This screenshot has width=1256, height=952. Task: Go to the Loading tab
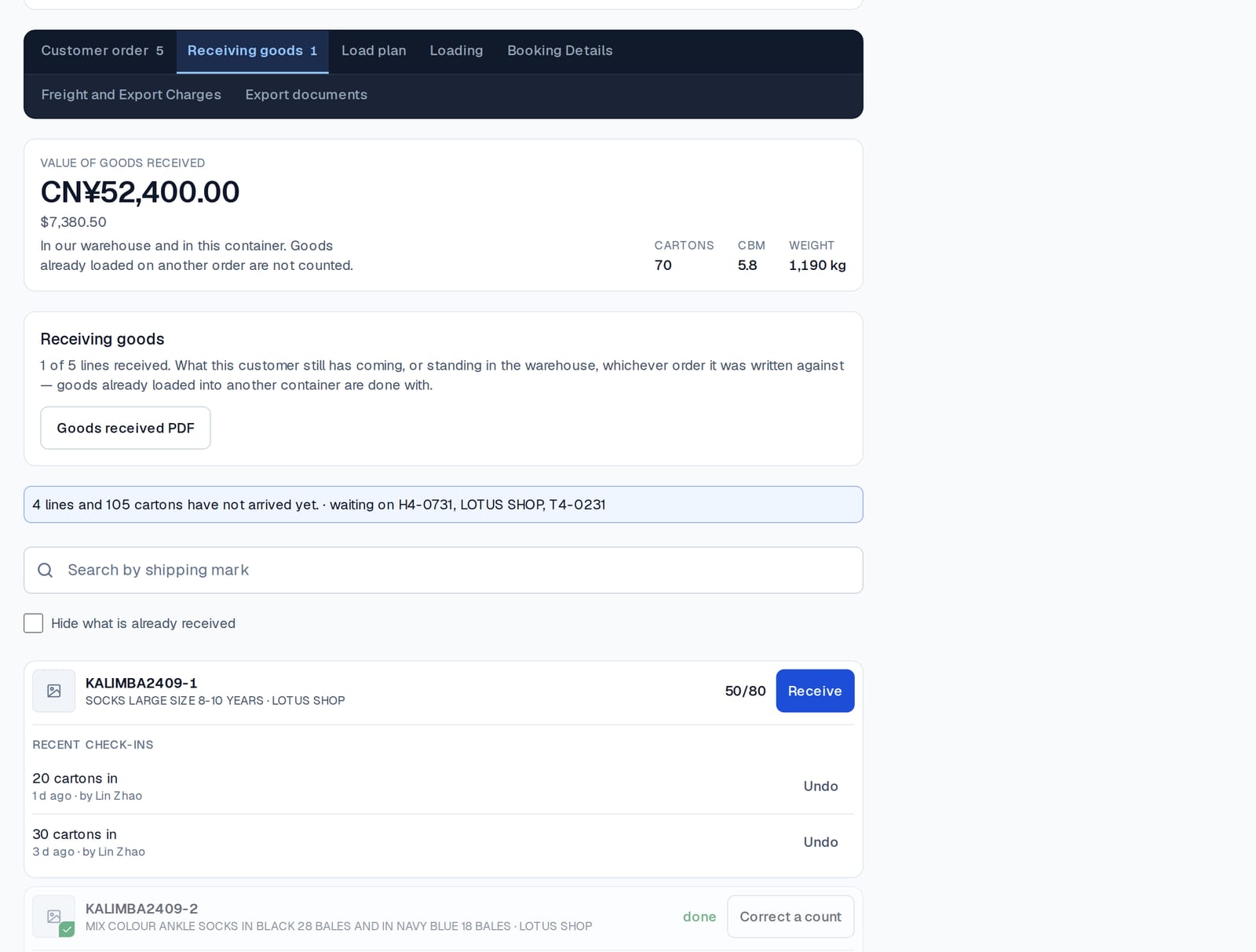click(x=456, y=50)
